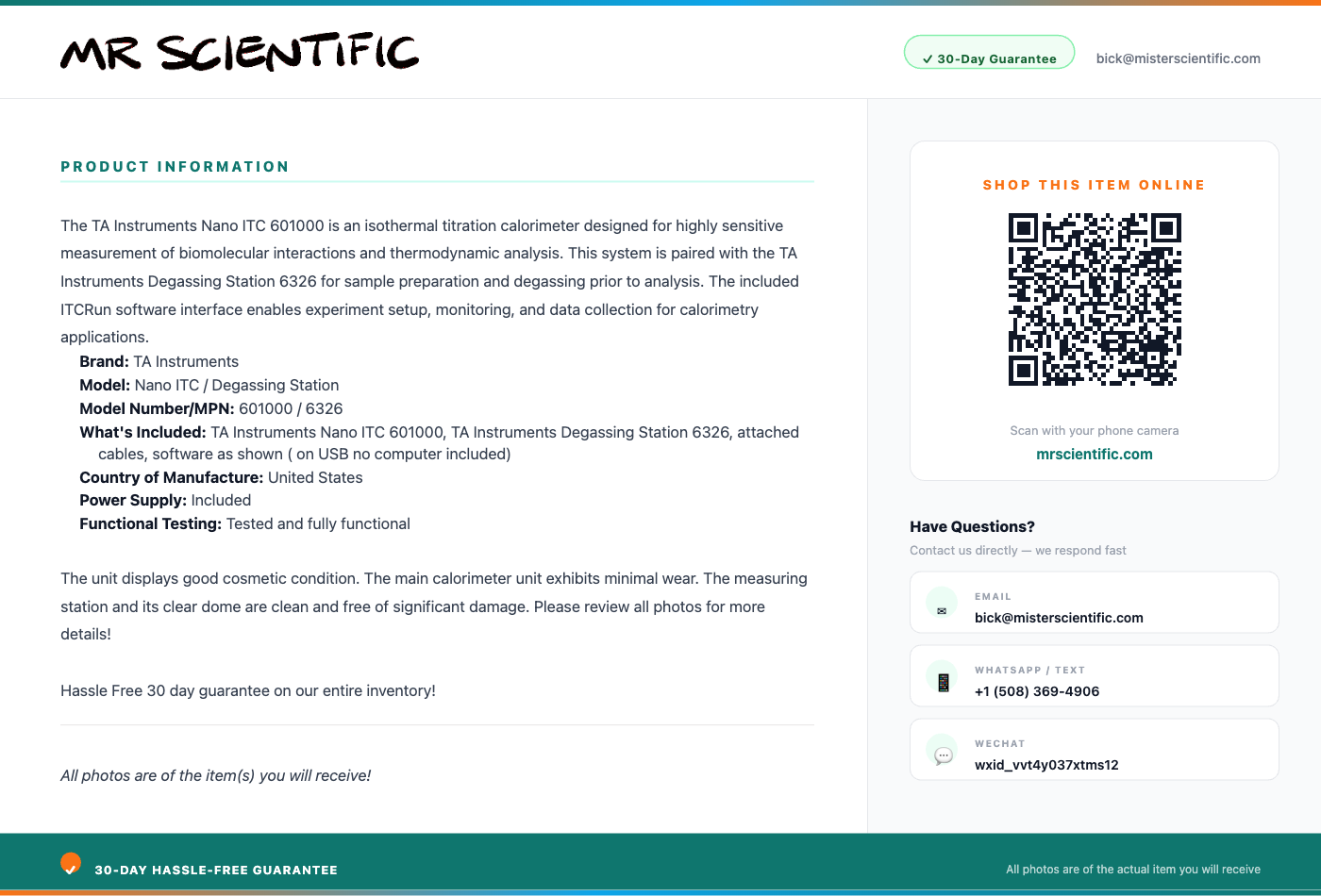Click the footer note about actual item photos
This screenshot has width=1321, height=896.
pos(1133,870)
